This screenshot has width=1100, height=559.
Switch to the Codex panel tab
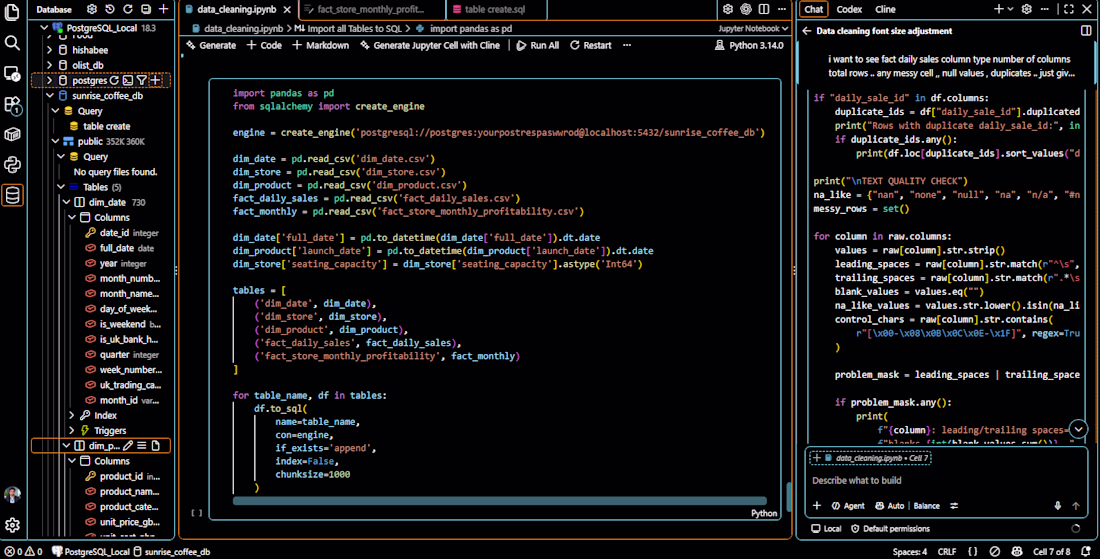coord(849,9)
